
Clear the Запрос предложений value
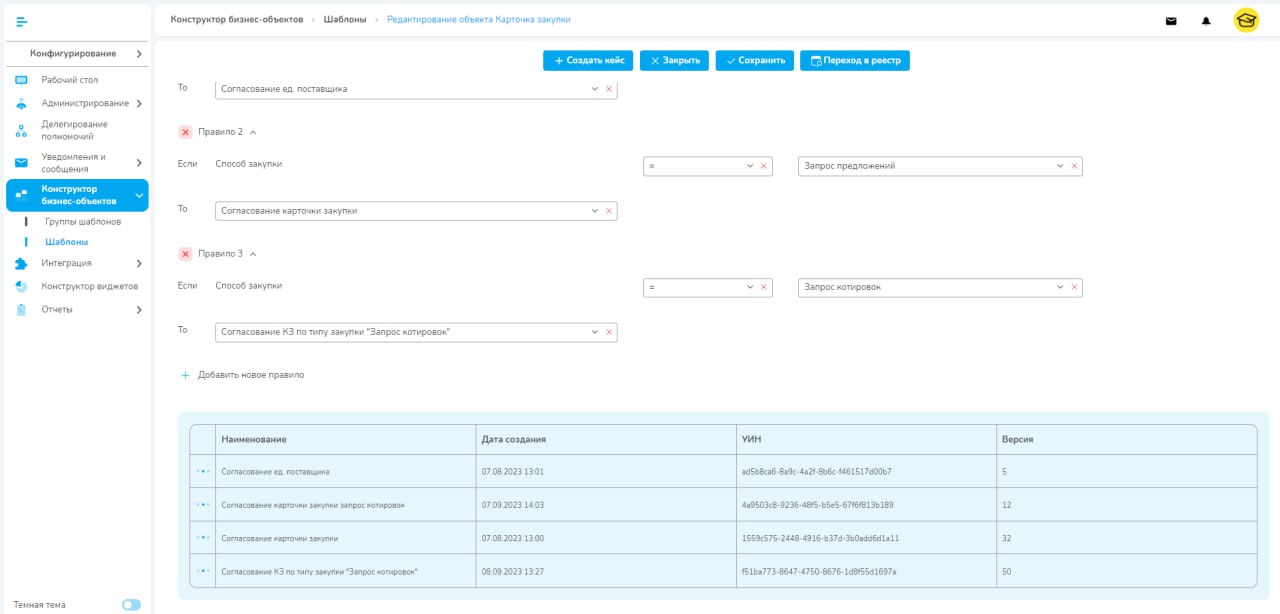pyautogui.click(x=1074, y=166)
